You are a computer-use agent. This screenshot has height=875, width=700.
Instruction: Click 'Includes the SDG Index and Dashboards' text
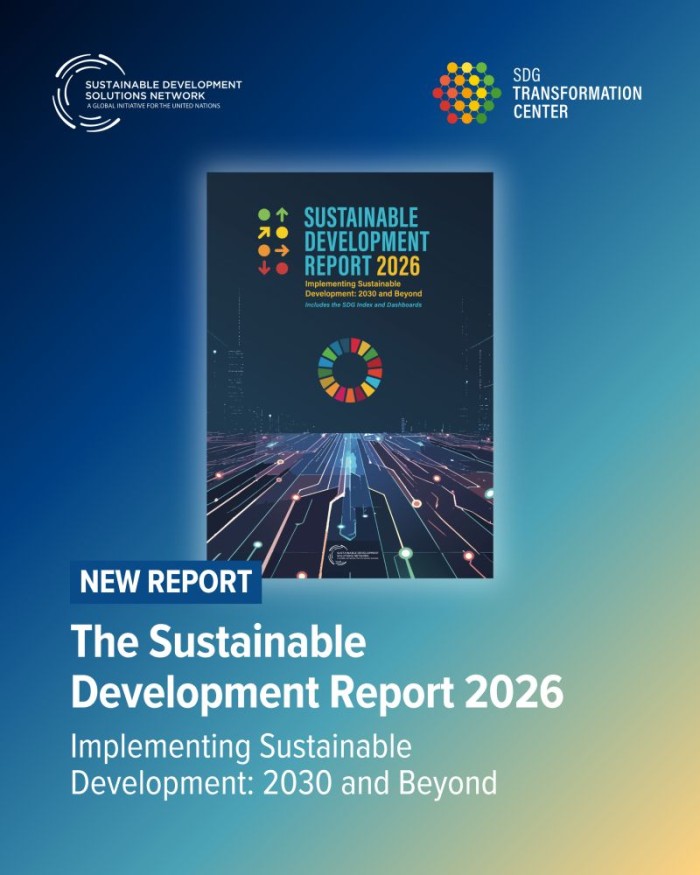(x=363, y=305)
